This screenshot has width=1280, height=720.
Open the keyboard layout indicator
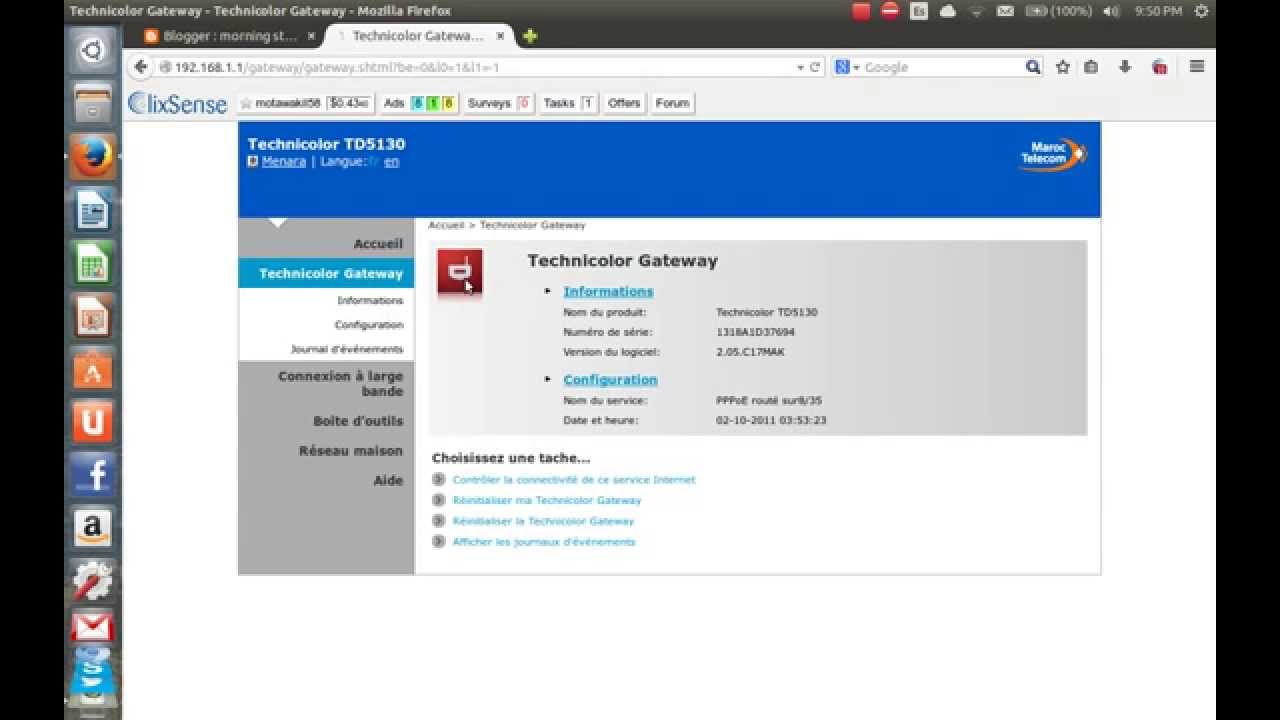[919, 11]
